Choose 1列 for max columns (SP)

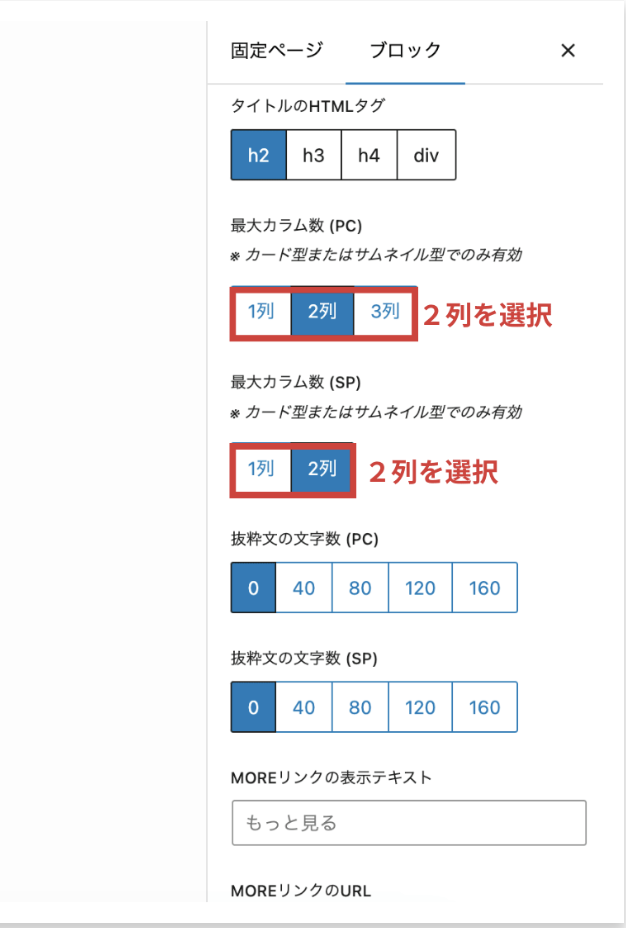coord(261,468)
